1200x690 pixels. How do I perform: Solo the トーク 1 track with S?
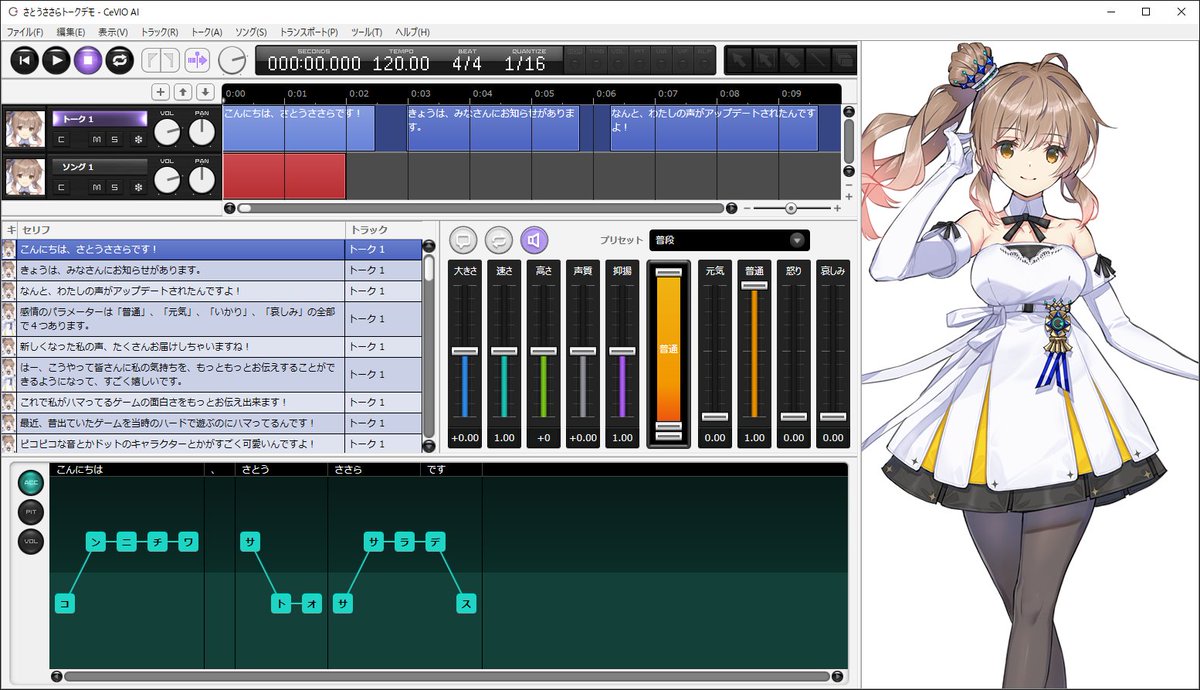115,140
